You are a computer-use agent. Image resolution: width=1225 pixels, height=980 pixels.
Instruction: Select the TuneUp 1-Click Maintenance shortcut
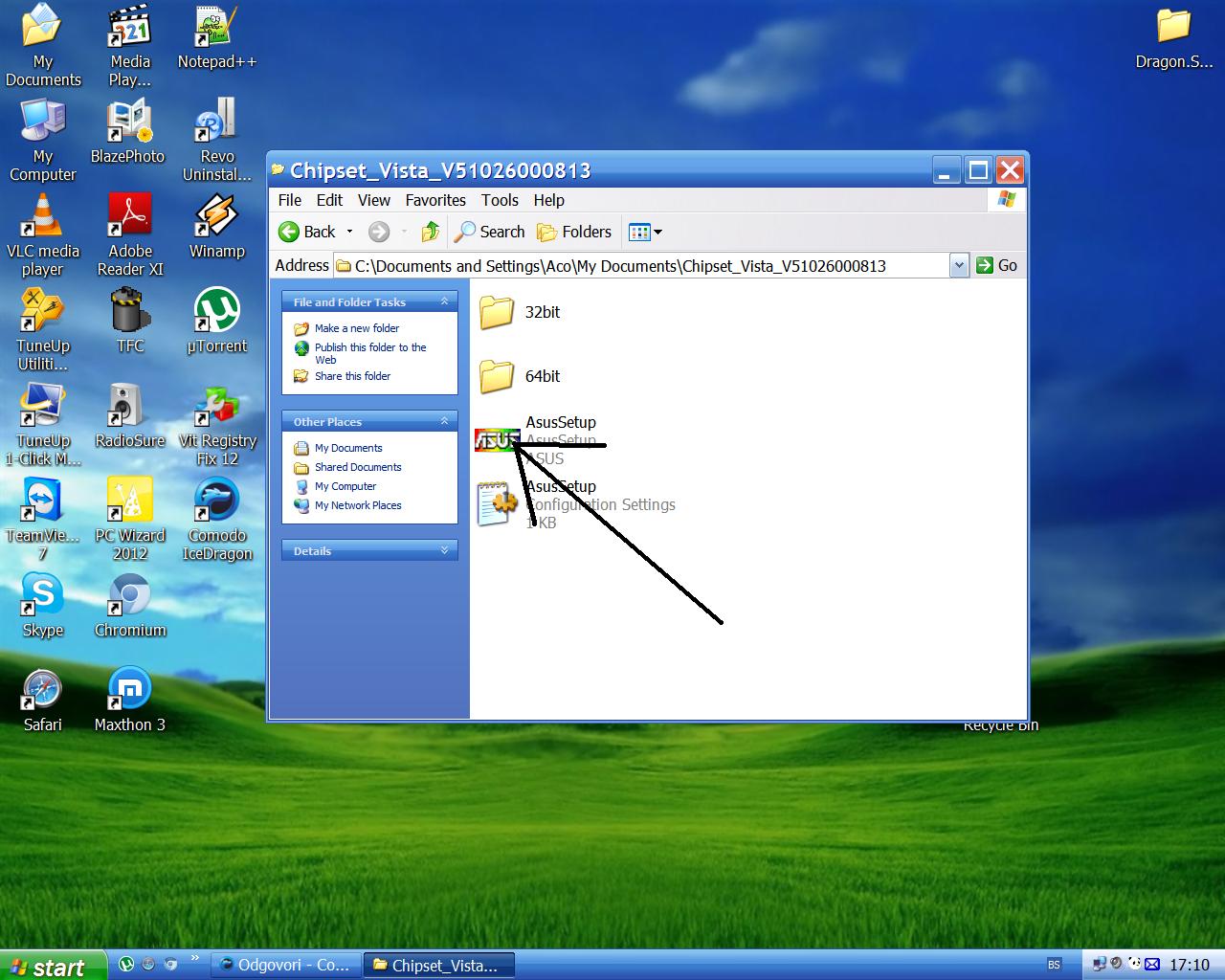tap(43, 425)
